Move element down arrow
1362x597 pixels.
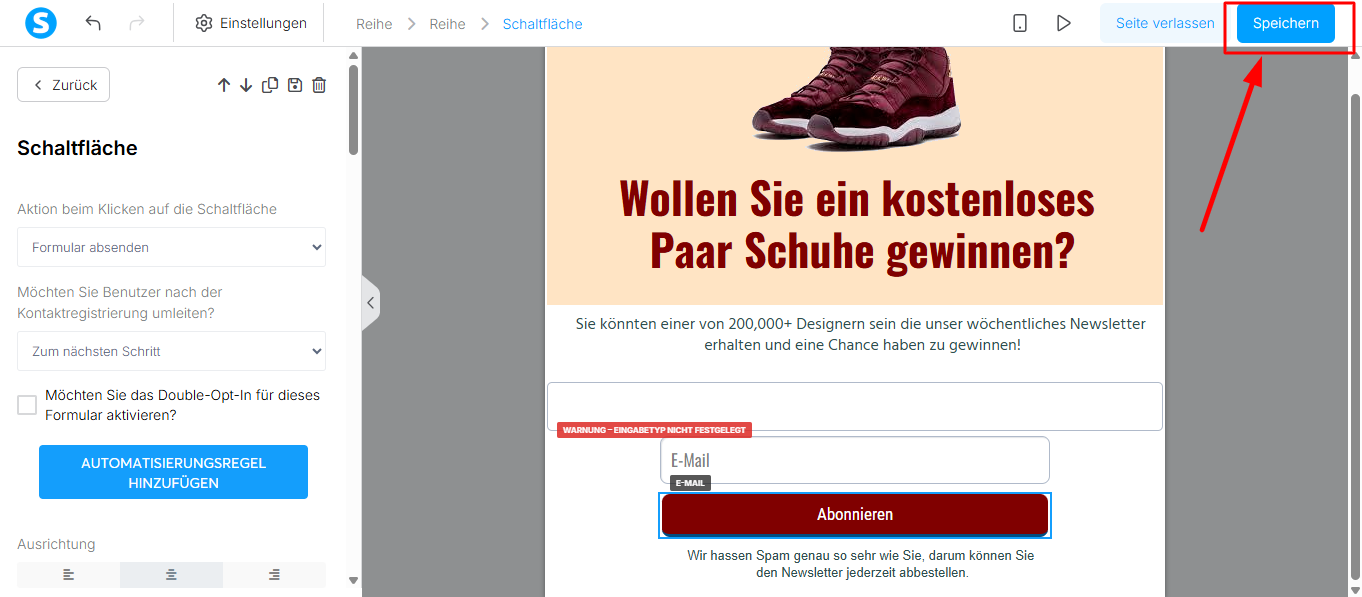(x=246, y=85)
